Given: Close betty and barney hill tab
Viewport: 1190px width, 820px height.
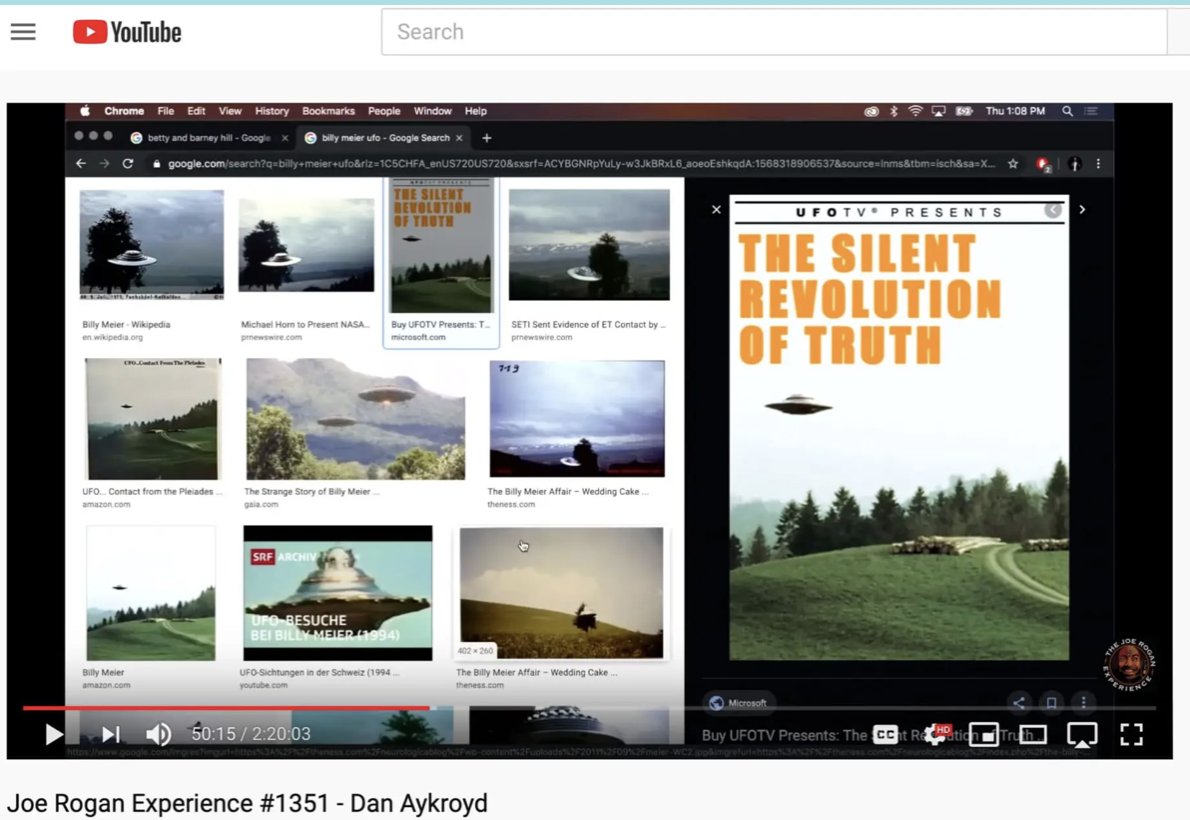Looking at the screenshot, I should point(285,138).
